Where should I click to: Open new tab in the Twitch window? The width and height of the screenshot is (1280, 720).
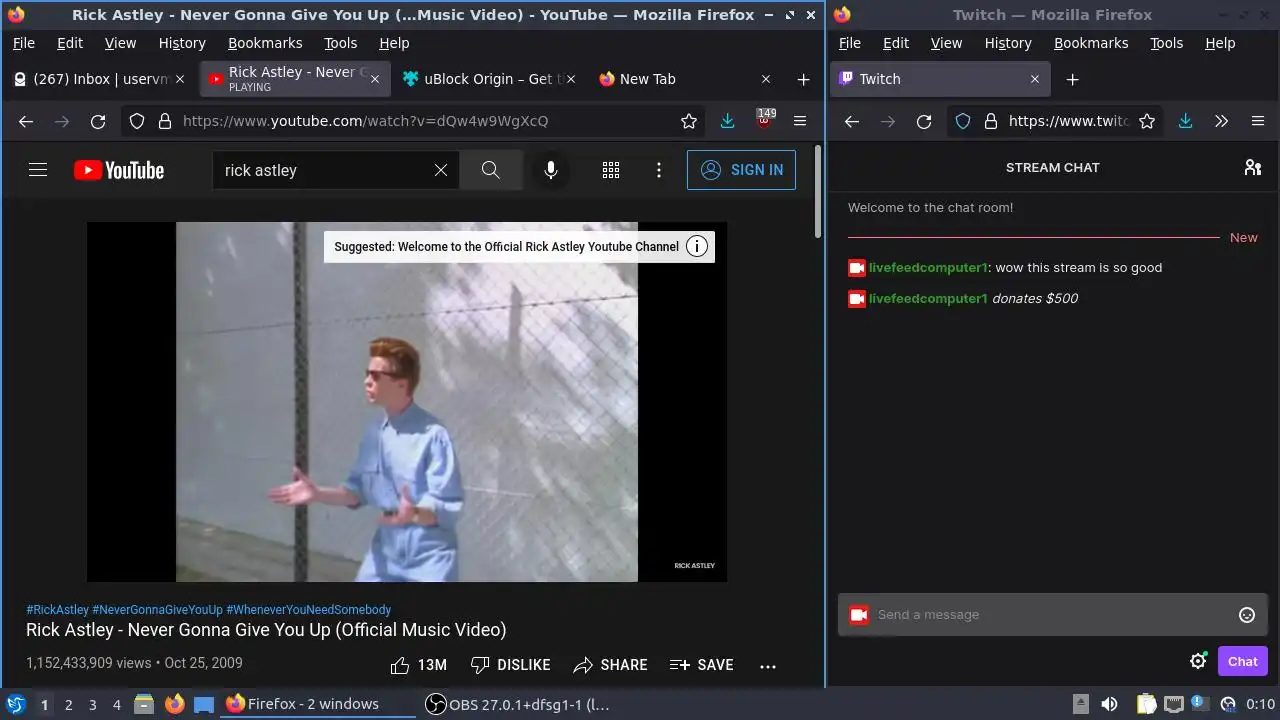click(x=1072, y=79)
